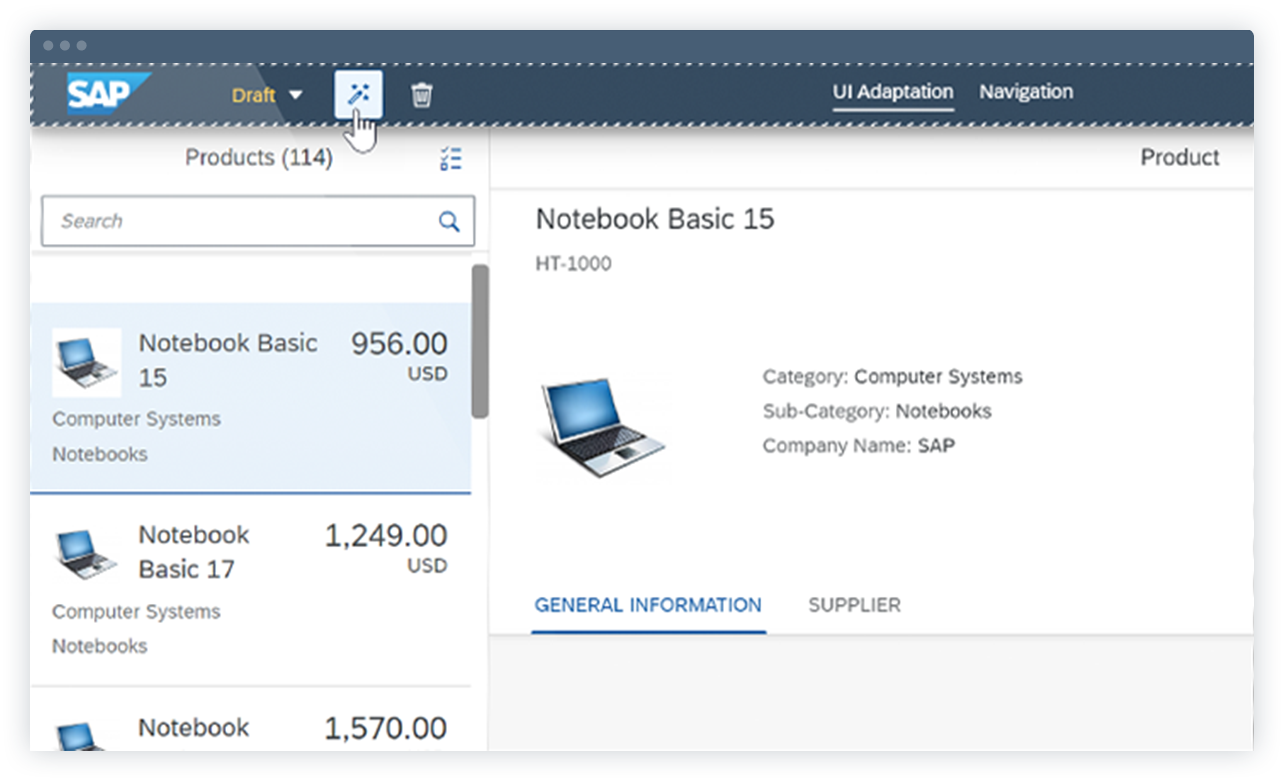Screen dimensions: 1284x780
Task: Click the window control dots
Action: click(63, 45)
